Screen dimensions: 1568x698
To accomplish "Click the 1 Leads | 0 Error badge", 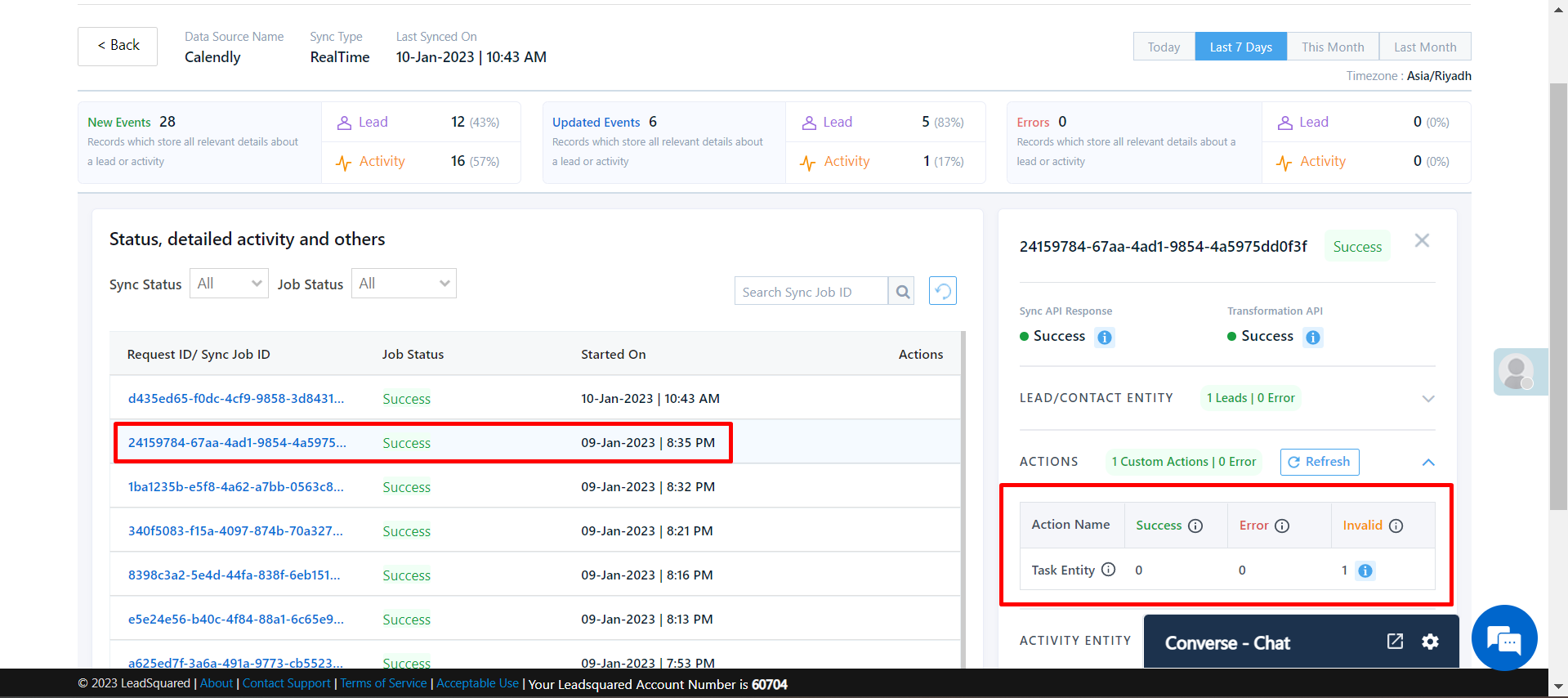I will pyautogui.click(x=1251, y=398).
